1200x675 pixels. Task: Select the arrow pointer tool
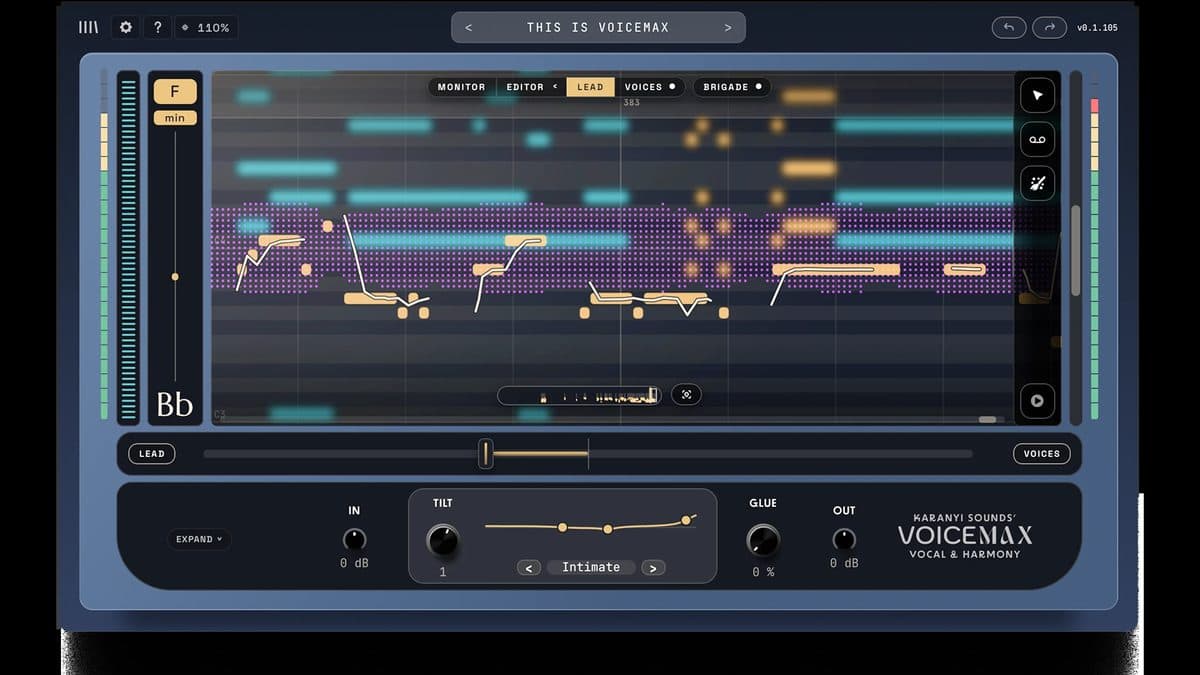point(1037,96)
